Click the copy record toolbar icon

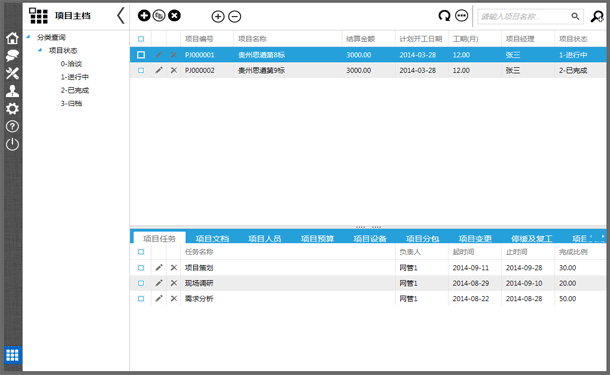click(x=159, y=16)
